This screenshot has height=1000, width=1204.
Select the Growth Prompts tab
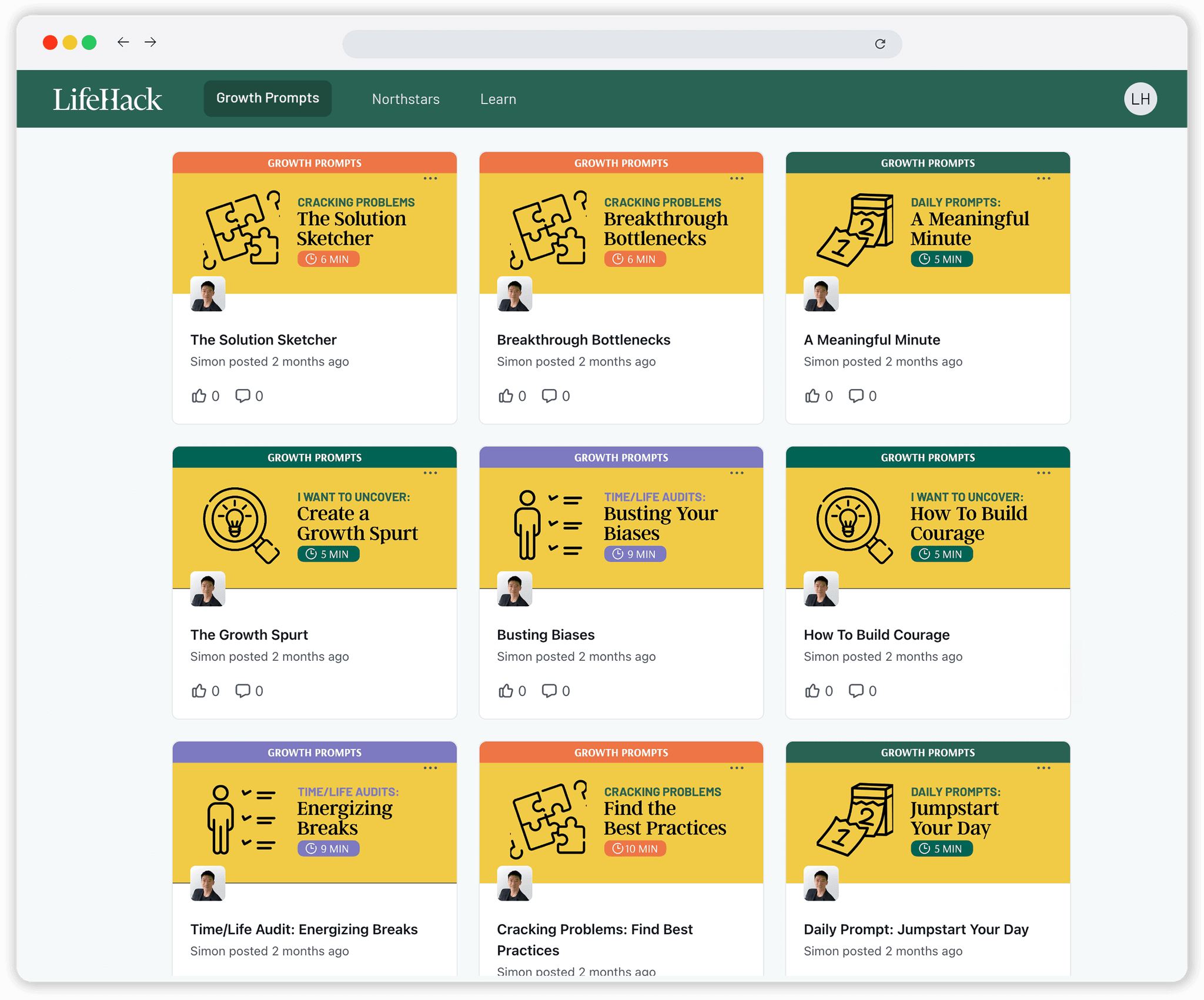(267, 99)
